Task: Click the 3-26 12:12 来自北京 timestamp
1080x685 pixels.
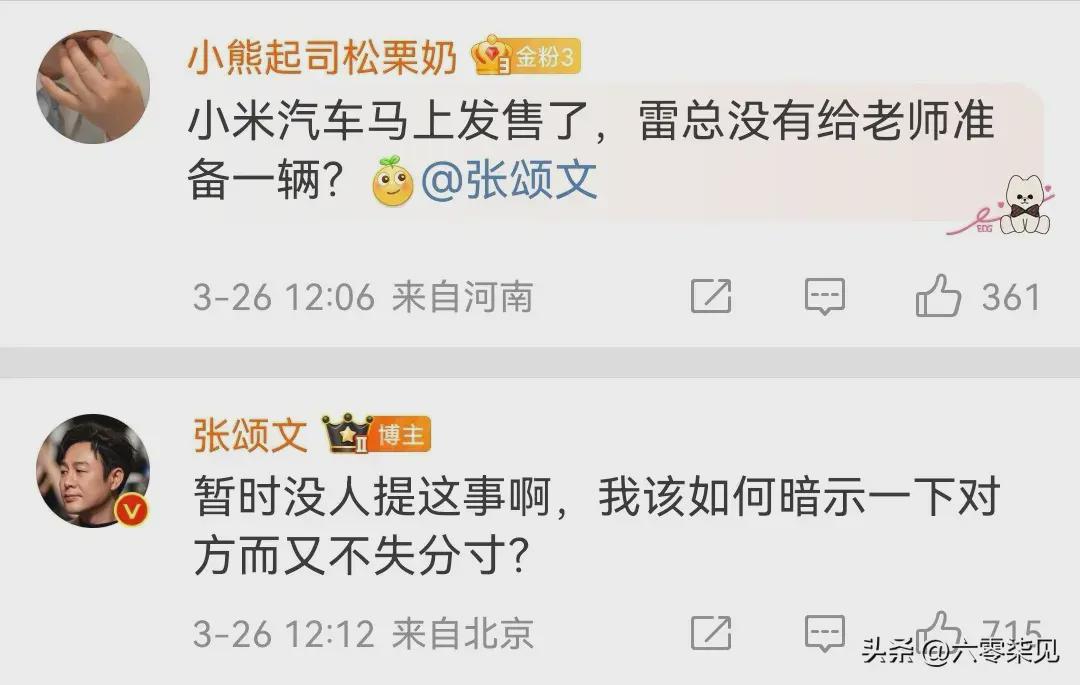Action: pyautogui.click(x=363, y=634)
